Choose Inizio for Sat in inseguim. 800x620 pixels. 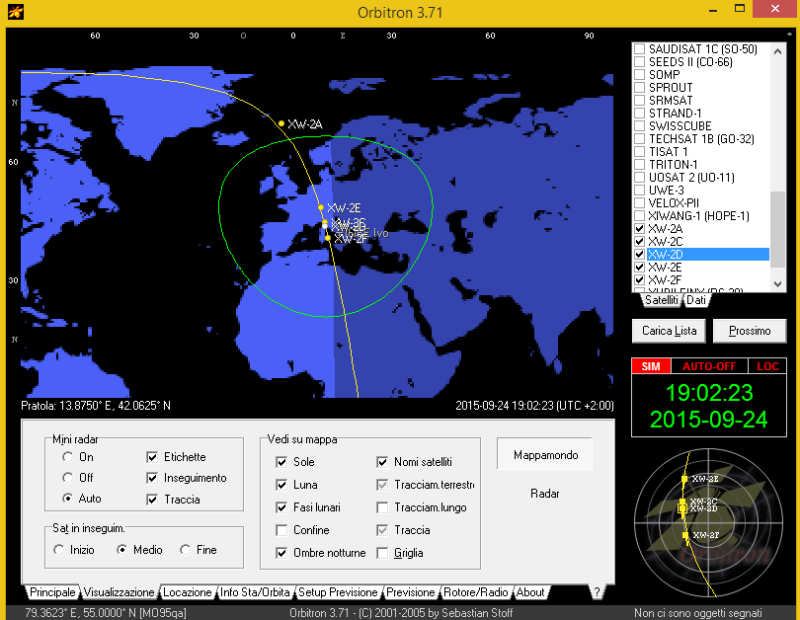coord(58,550)
